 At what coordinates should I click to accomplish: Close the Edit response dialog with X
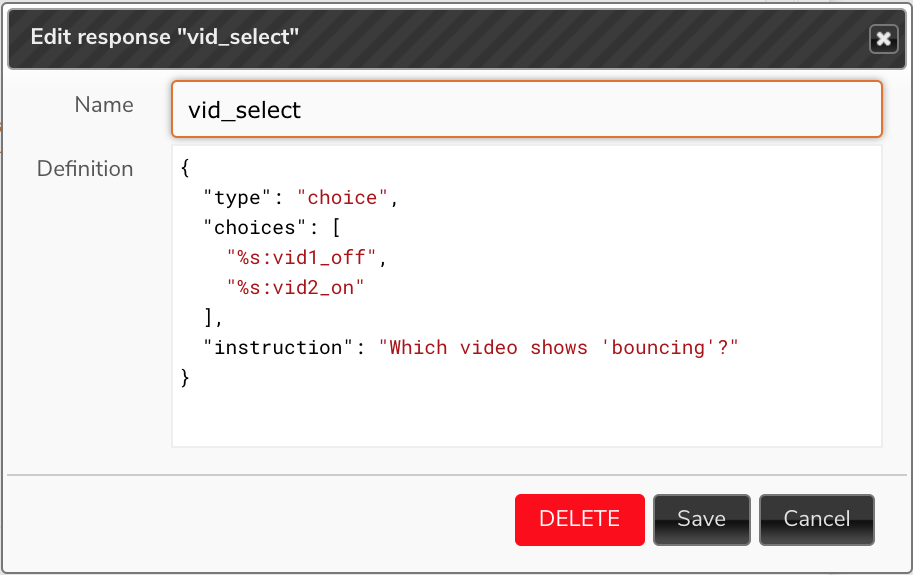(x=883, y=39)
